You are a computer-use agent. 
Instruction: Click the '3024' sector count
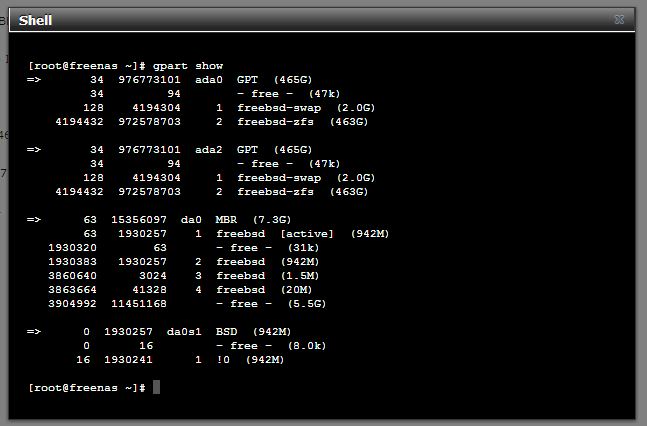(153, 276)
